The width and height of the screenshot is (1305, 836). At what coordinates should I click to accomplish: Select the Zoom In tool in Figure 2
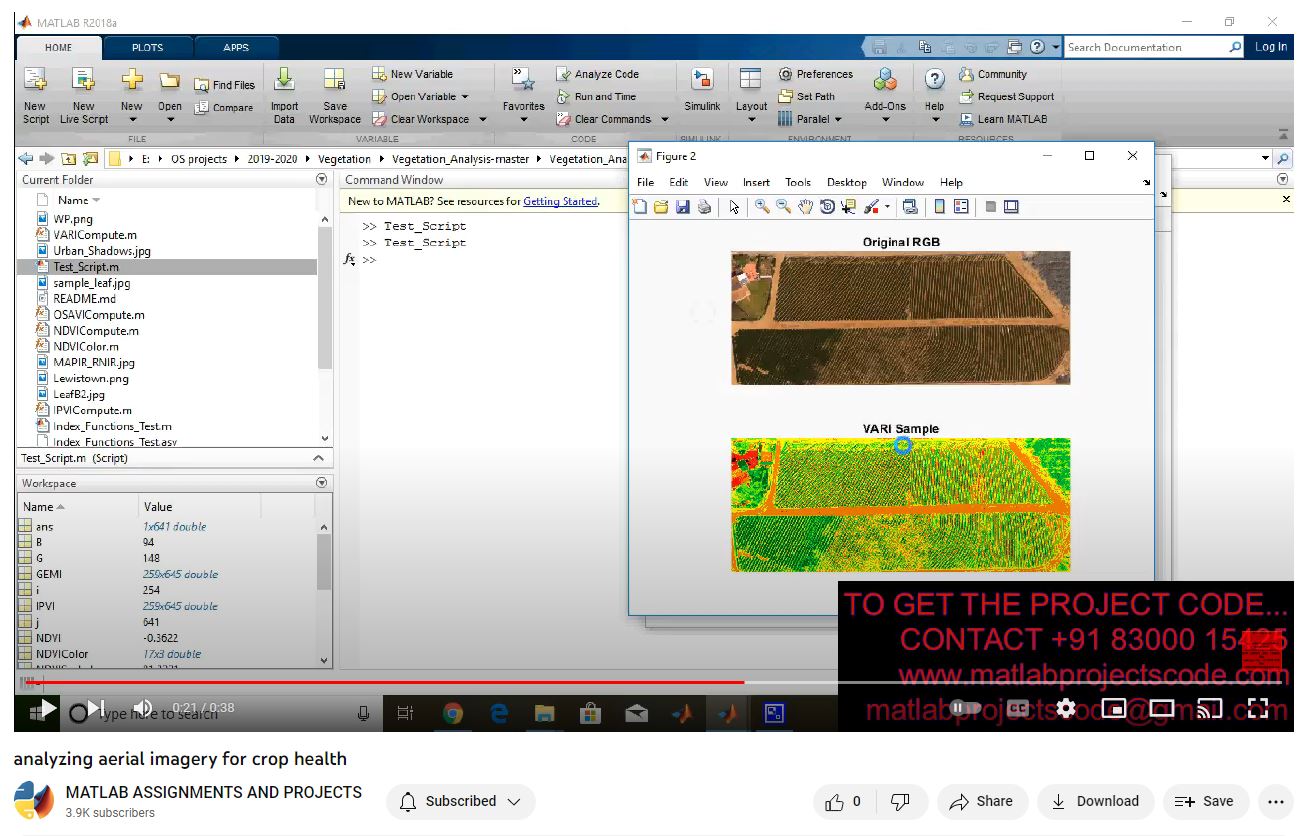click(x=762, y=207)
